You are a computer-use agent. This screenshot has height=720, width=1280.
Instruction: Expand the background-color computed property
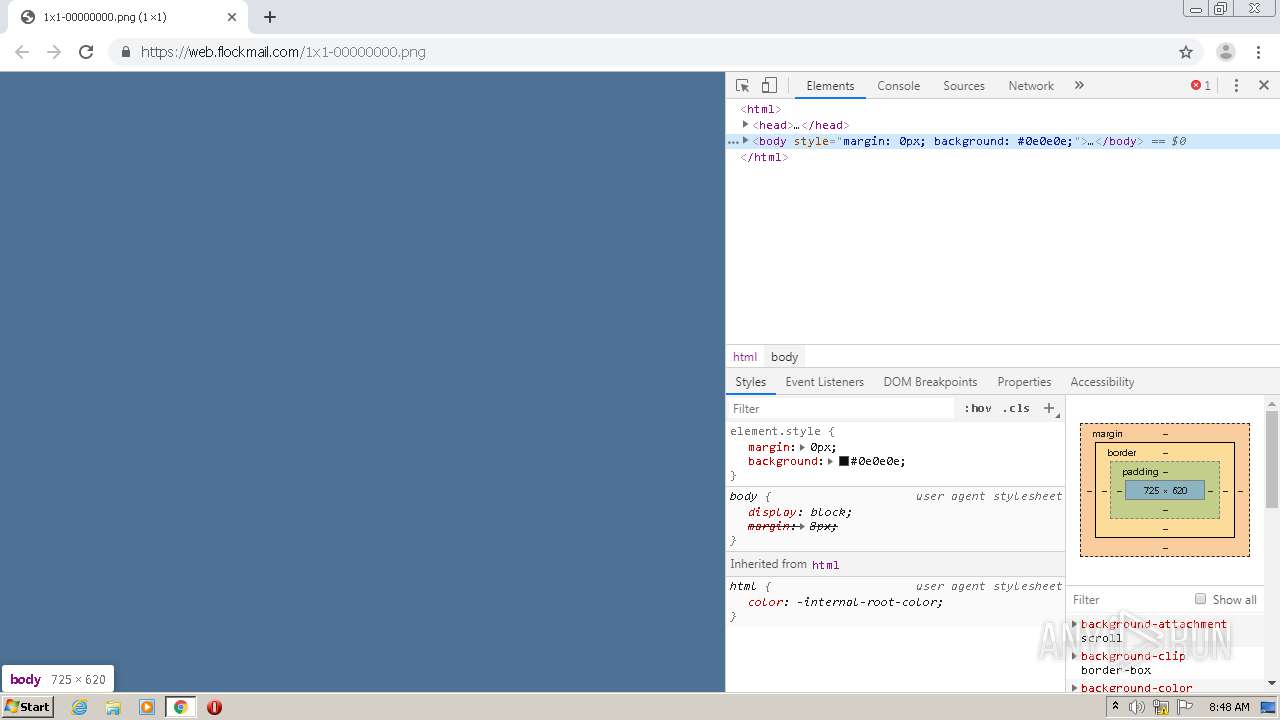pos(1075,688)
